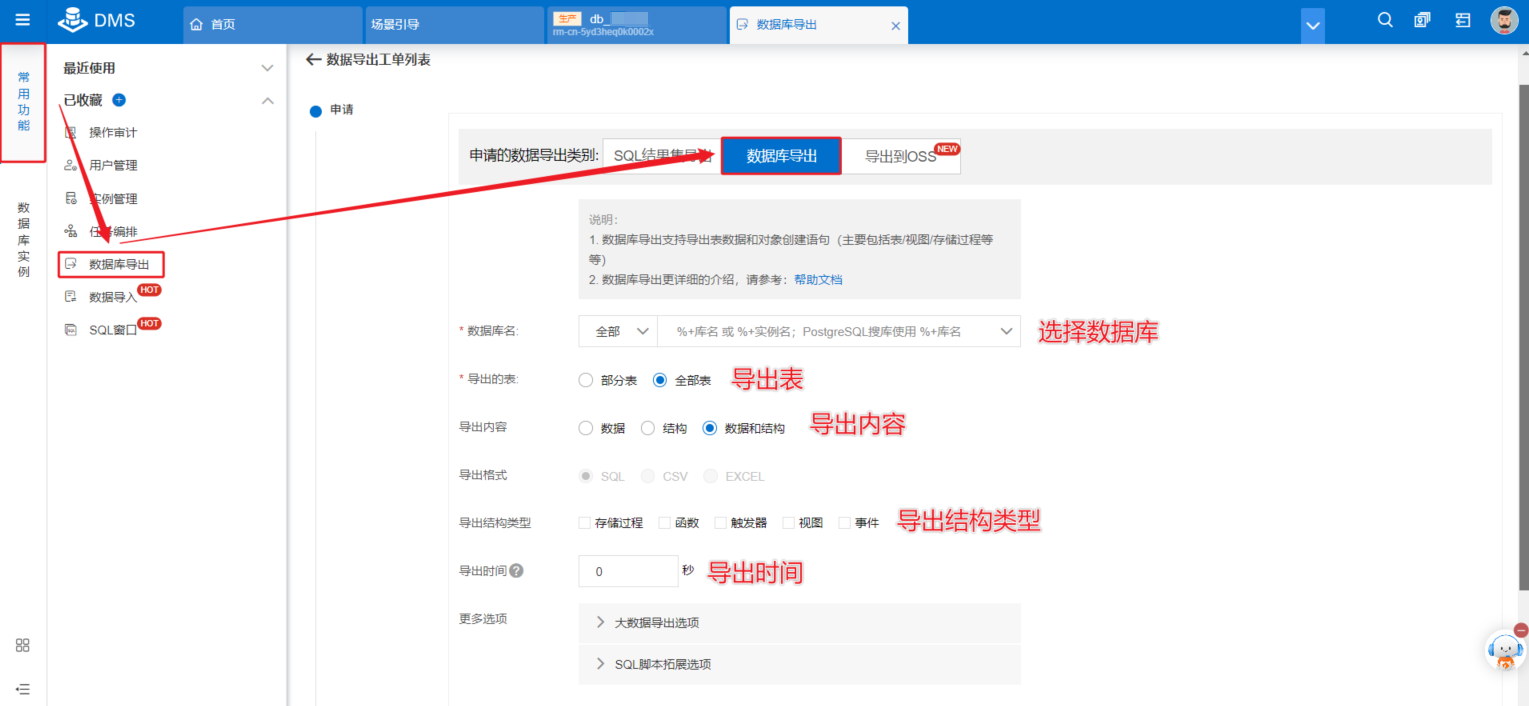Click the collapse sidebar icon at bottom left
This screenshot has width=1529, height=706.
[x=23, y=688]
